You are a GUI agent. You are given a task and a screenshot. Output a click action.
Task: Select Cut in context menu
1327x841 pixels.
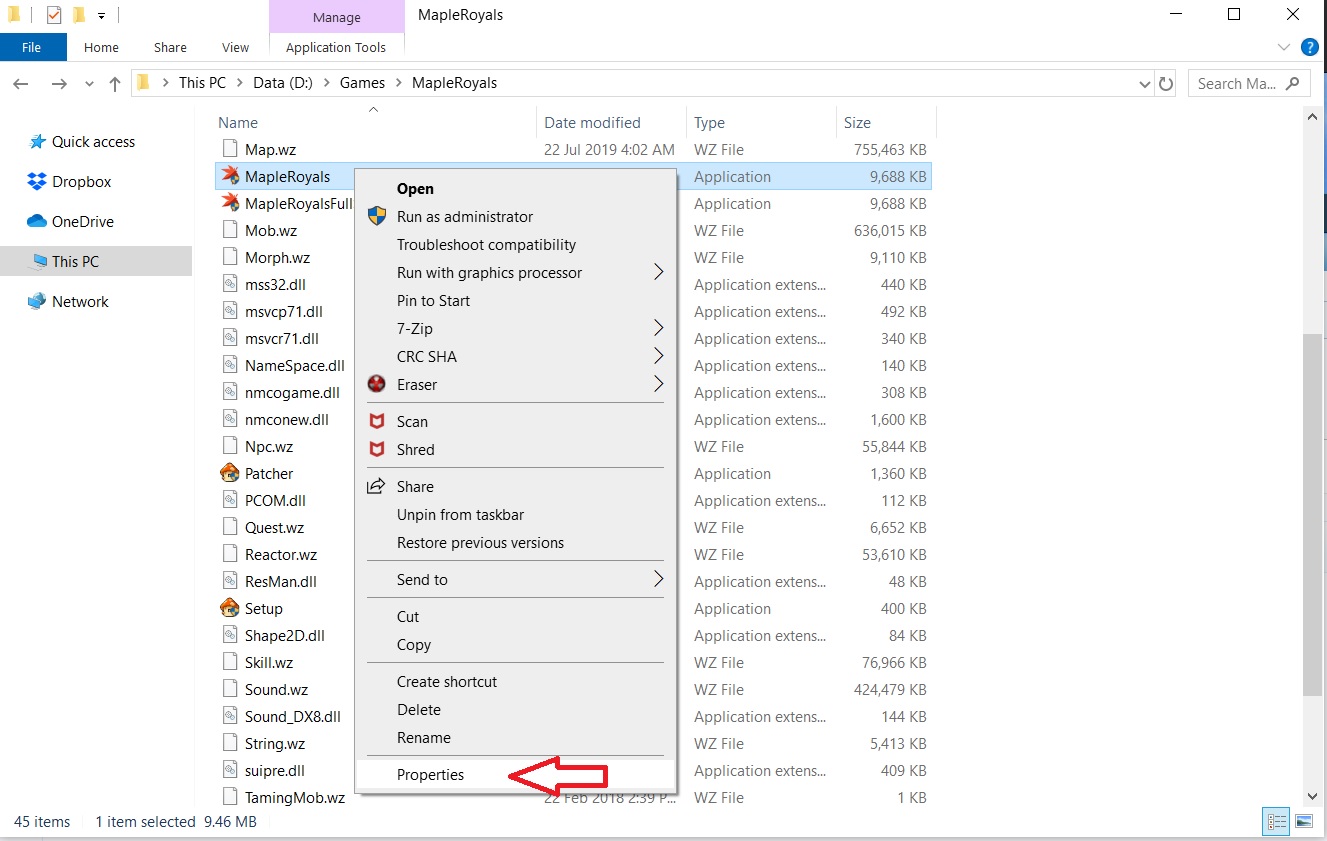coord(516,617)
